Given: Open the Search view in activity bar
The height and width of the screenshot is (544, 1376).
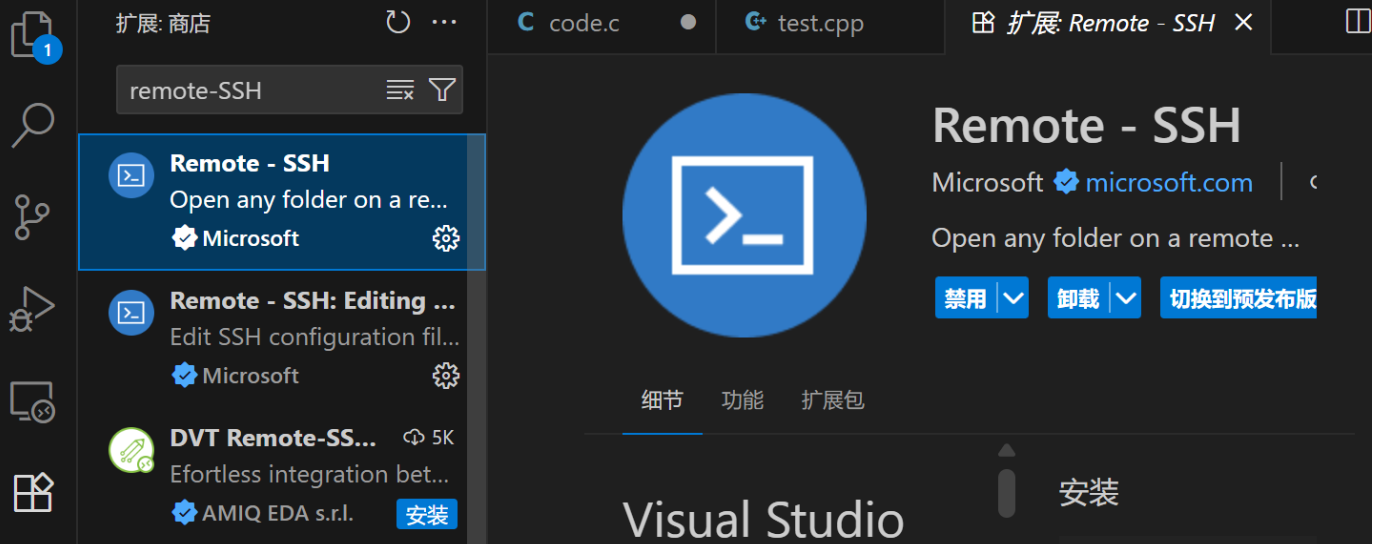Looking at the screenshot, I should pos(33,125).
